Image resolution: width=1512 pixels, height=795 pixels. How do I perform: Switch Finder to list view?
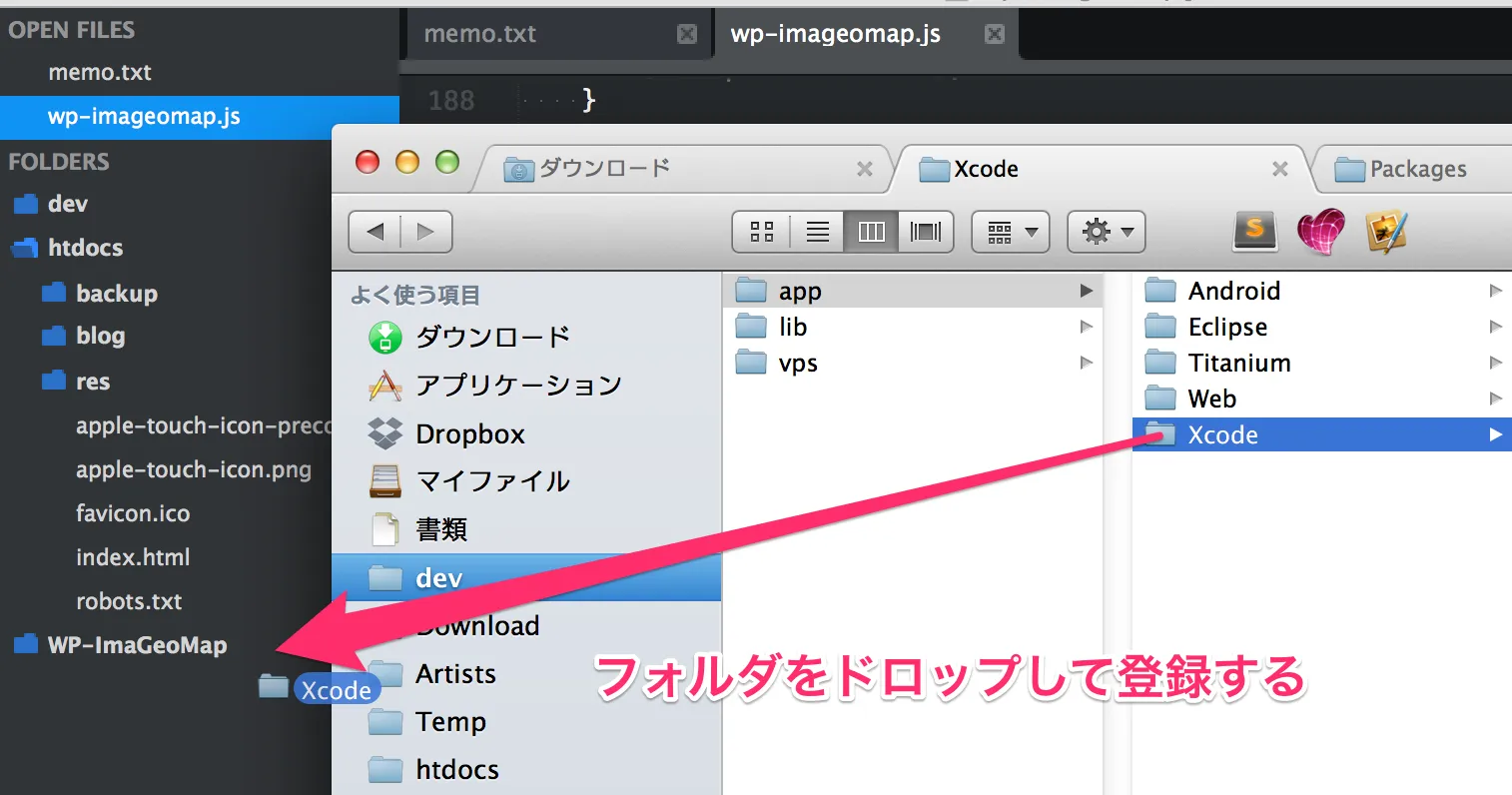point(817,232)
